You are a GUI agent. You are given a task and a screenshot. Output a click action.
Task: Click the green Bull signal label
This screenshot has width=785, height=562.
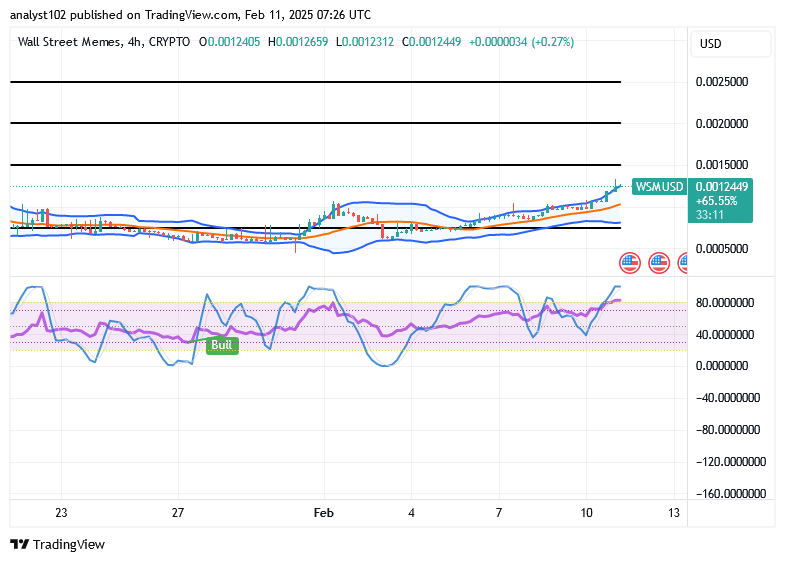tap(222, 345)
